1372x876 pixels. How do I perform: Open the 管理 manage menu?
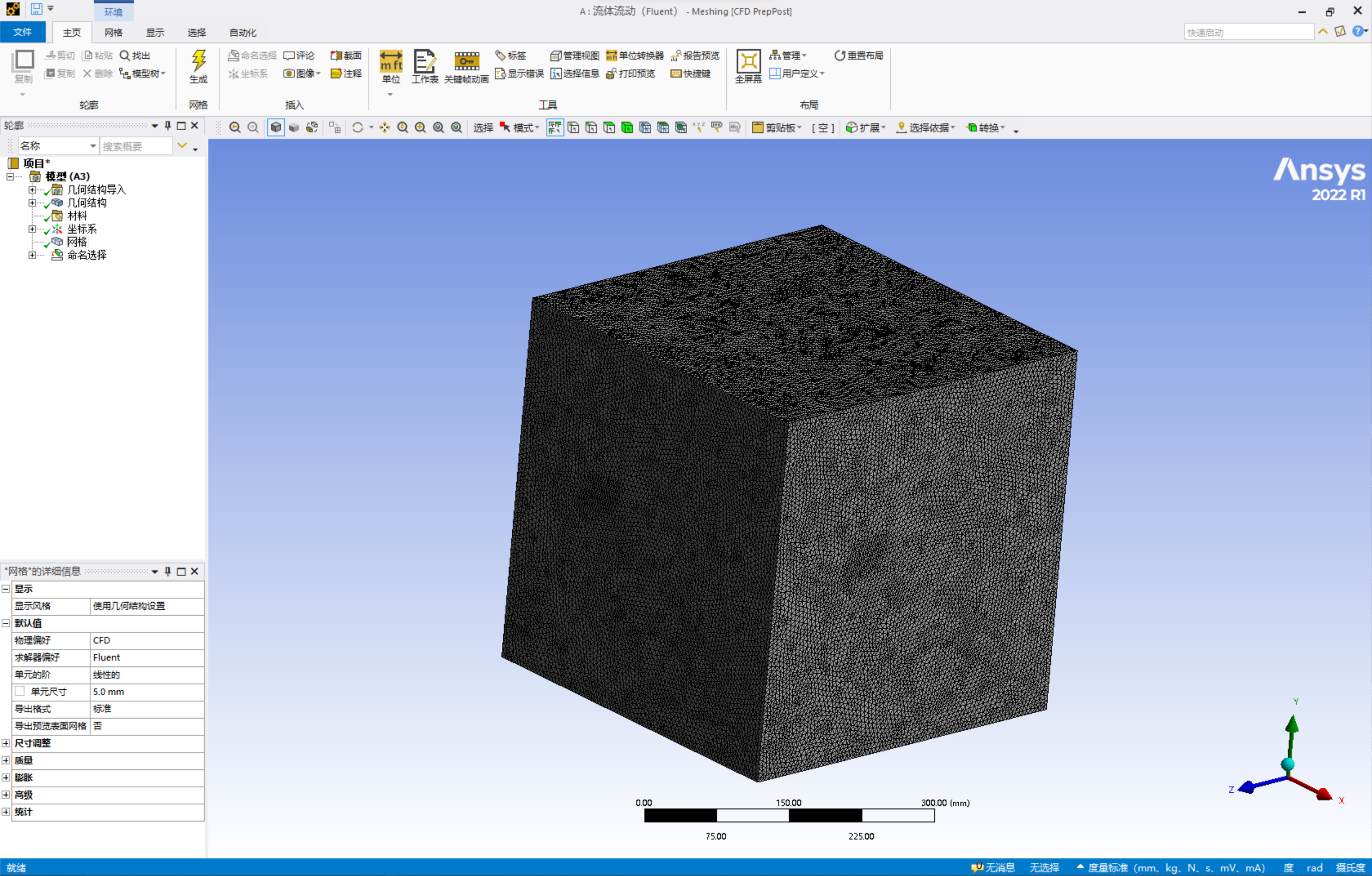click(x=788, y=56)
